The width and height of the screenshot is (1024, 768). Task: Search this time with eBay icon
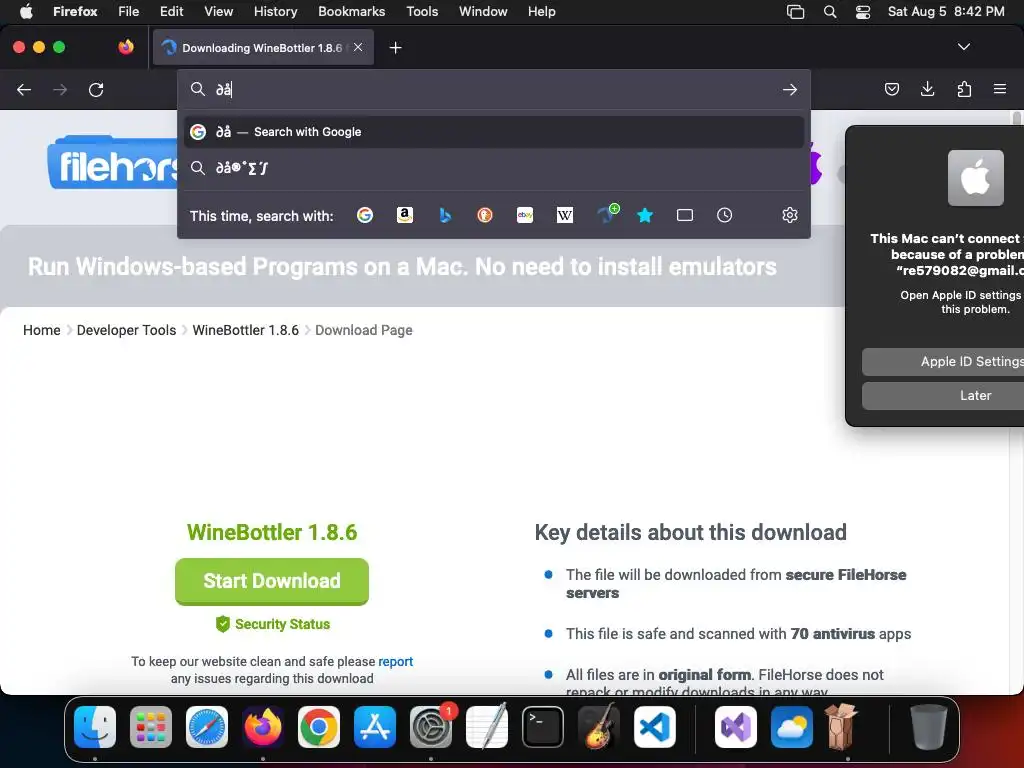click(x=524, y=215)
